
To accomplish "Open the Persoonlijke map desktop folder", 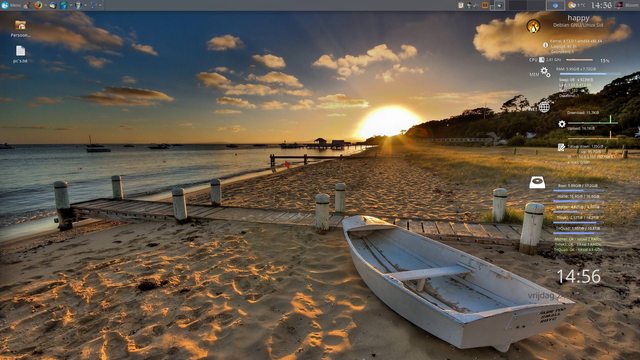I will (x=20, y=29).
